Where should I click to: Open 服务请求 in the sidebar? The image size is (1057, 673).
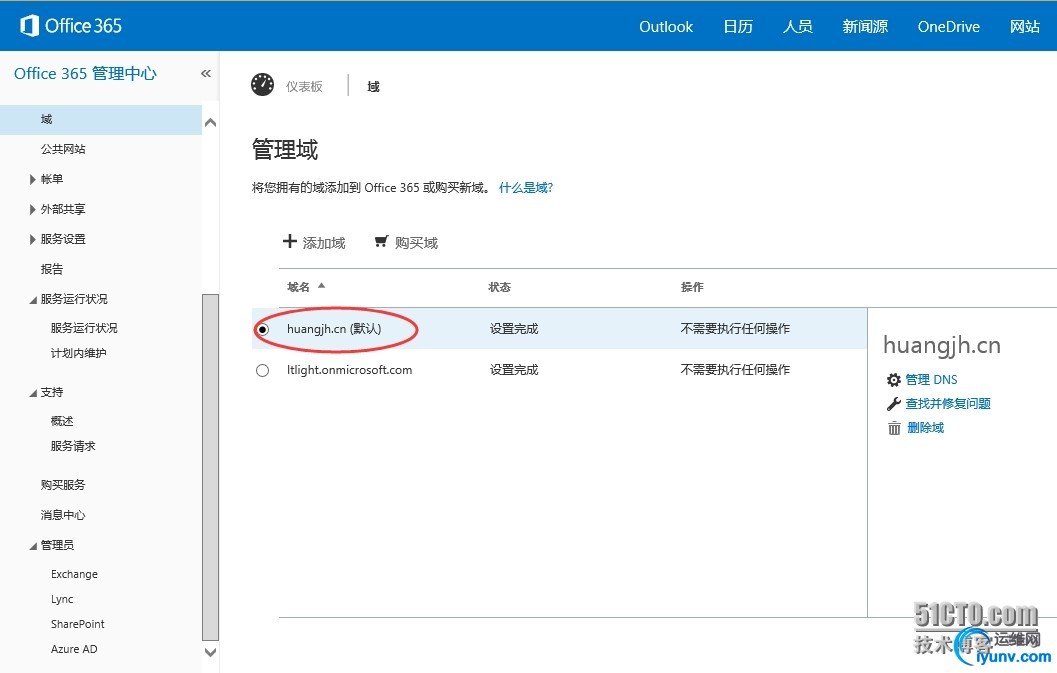tap(73, 446)
